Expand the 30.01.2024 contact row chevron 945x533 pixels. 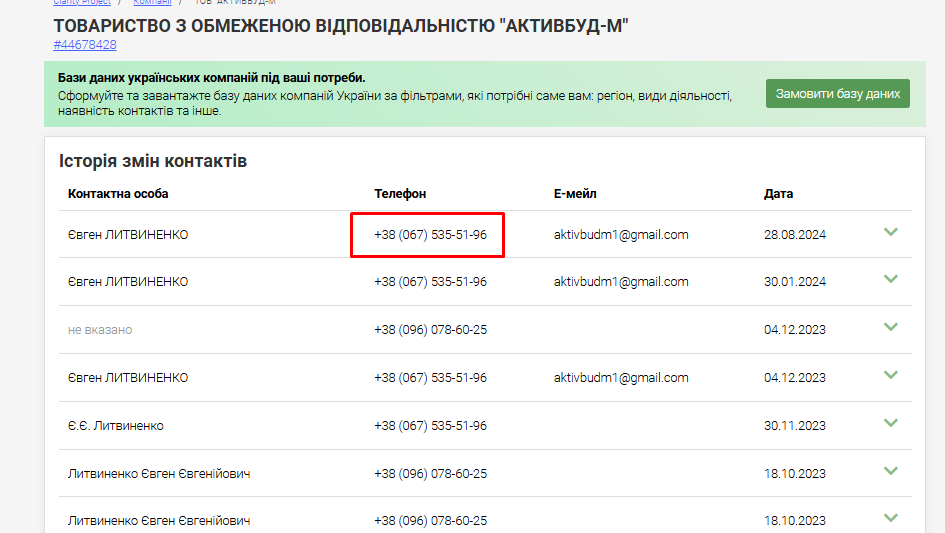click(x=891, y=280)
